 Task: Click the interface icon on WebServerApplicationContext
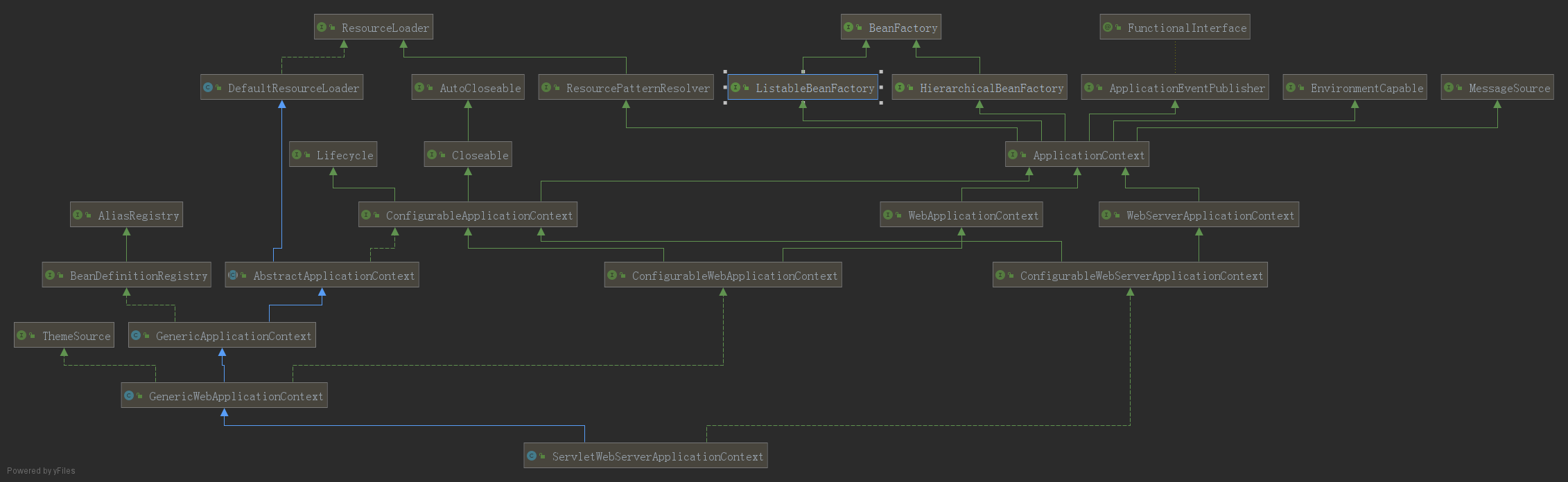pos(1106,215)
